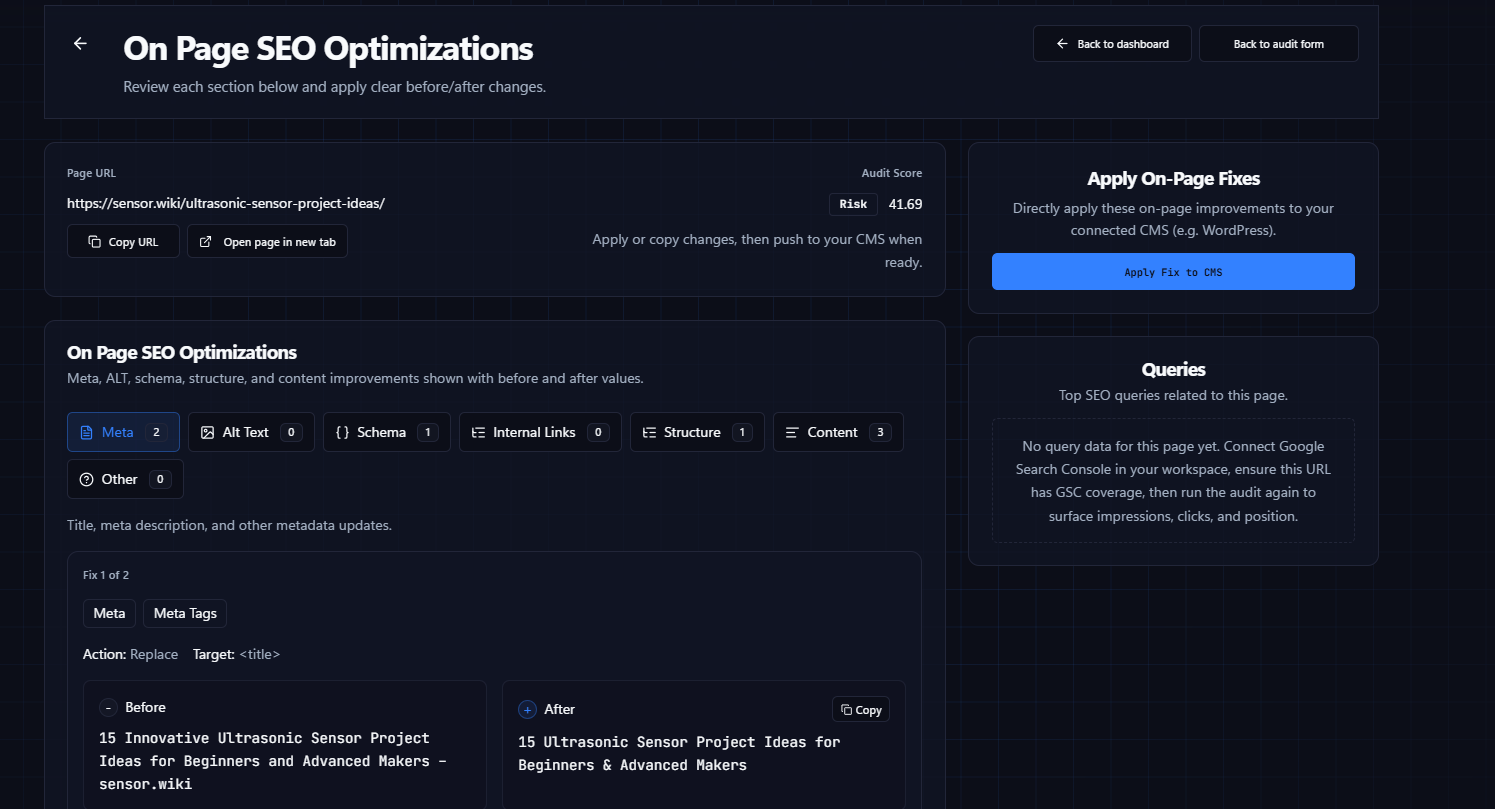Click the Risk badge
Screen dimensions: 1495x809
point(853,204)
